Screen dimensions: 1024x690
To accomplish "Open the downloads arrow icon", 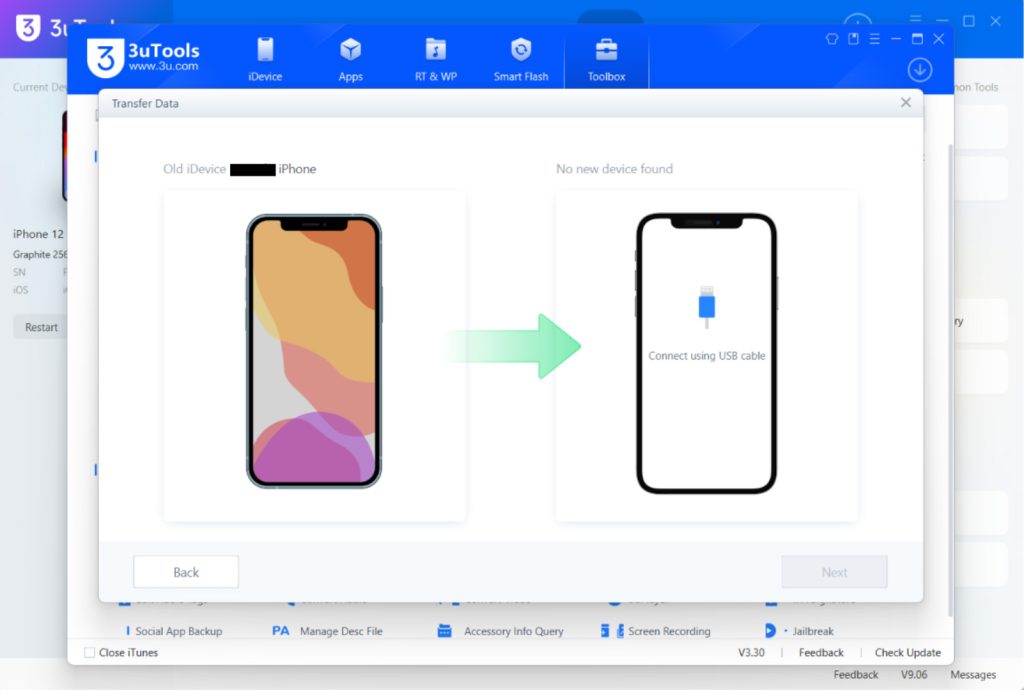I will 920,70.
